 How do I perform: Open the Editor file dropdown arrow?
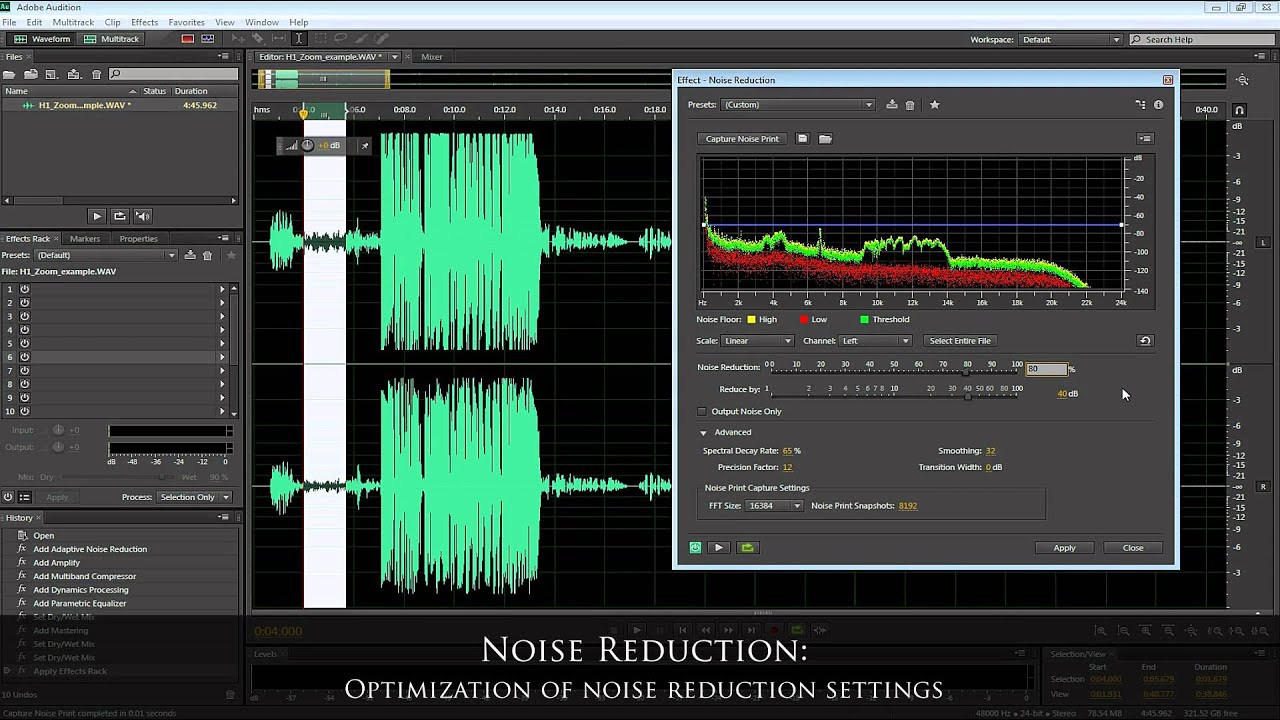(x=394, y=57)
